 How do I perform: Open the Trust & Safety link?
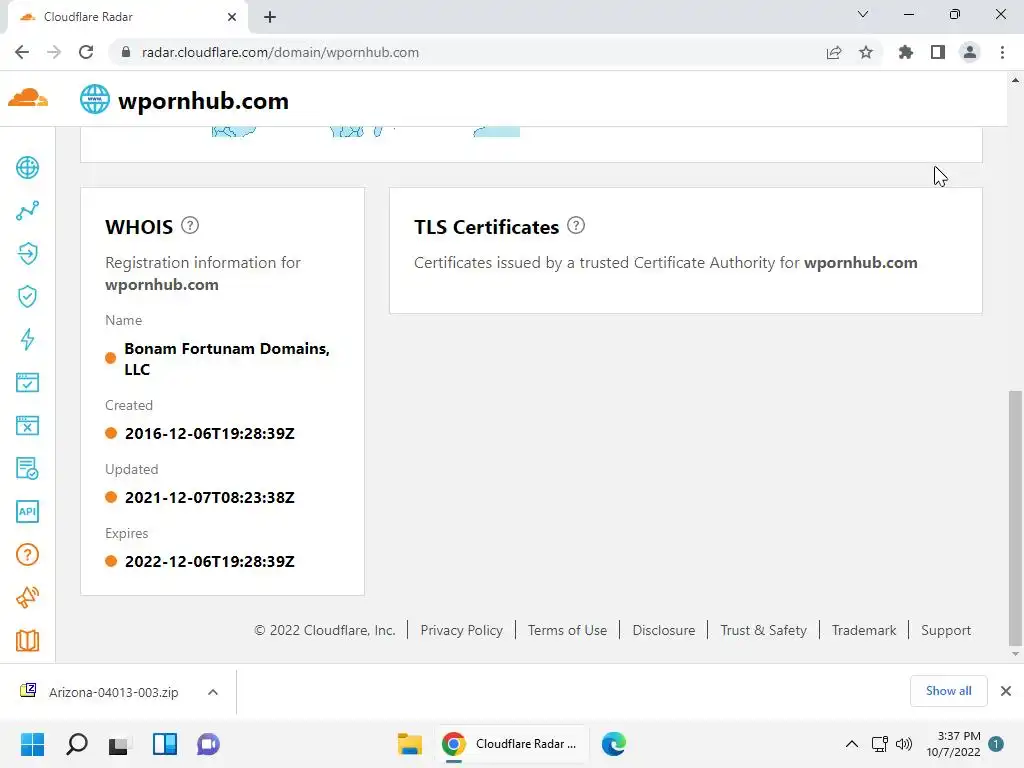click(763, 630)
